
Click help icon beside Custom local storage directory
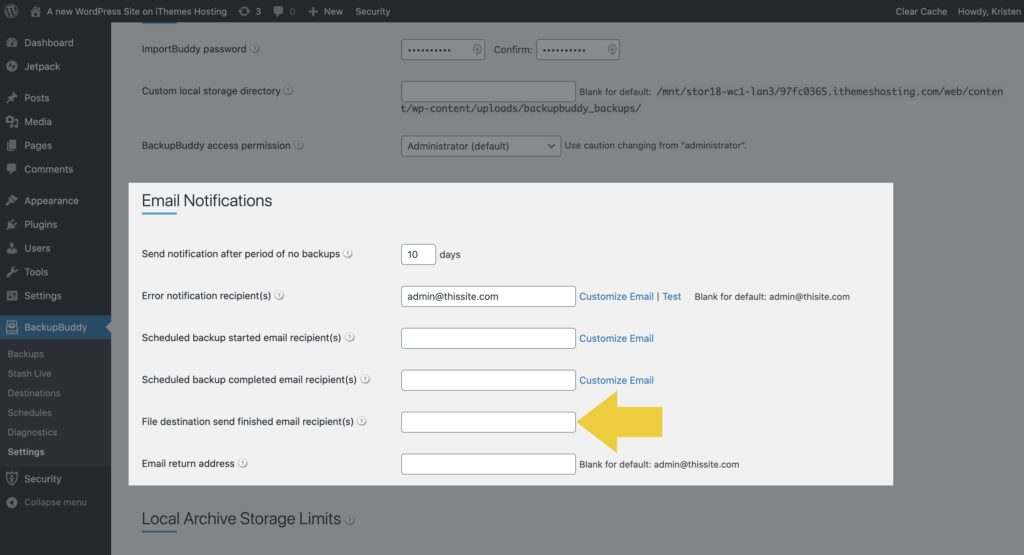click(x=288, y=91)
